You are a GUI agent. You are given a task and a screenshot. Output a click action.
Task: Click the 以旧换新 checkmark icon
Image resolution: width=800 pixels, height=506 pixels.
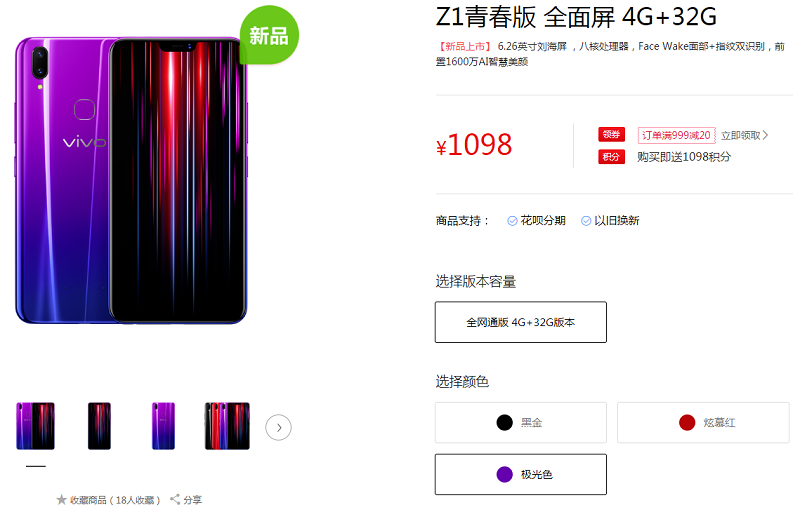(586, 221)
